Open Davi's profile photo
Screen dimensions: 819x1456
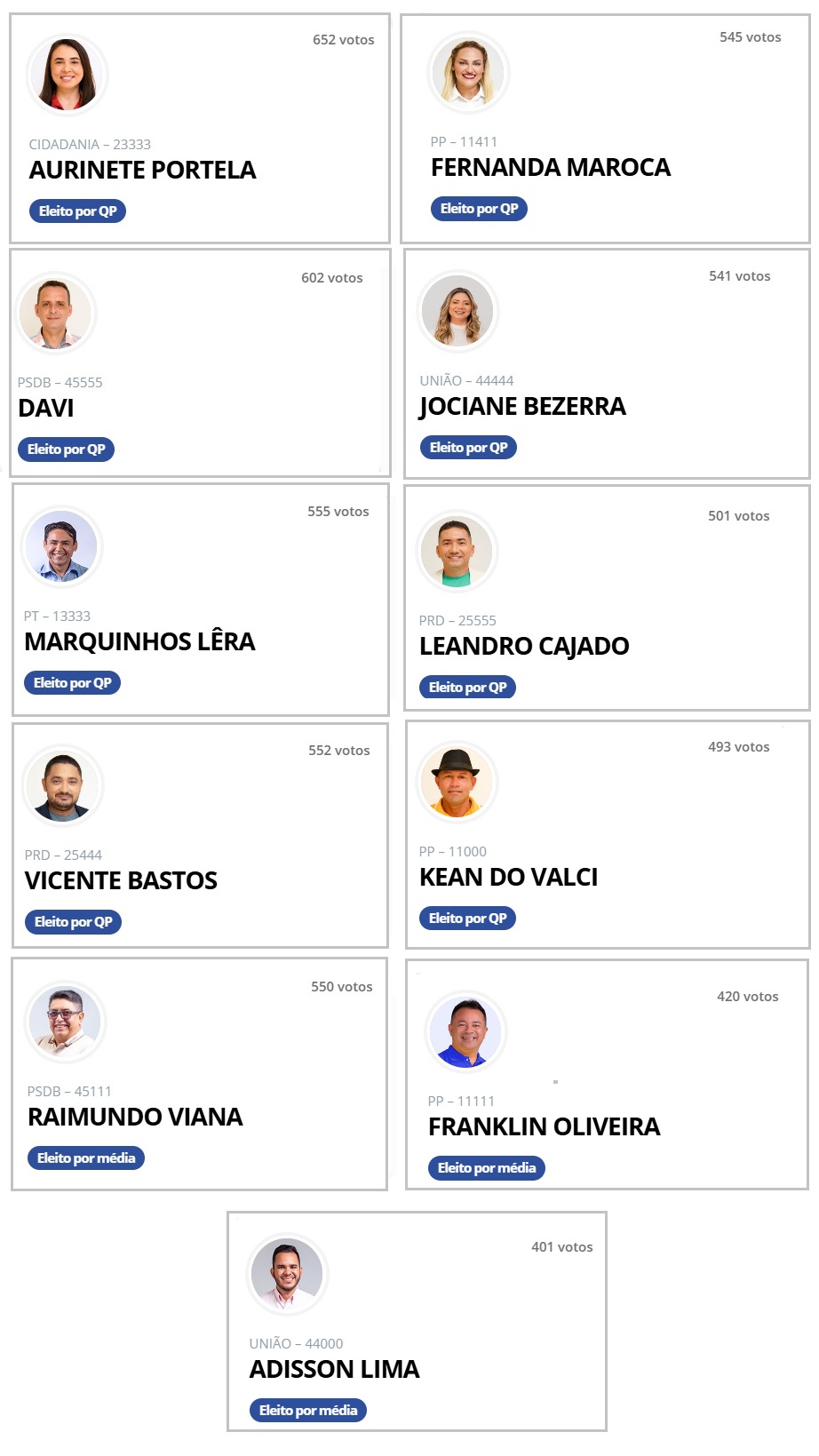point(56,313)
